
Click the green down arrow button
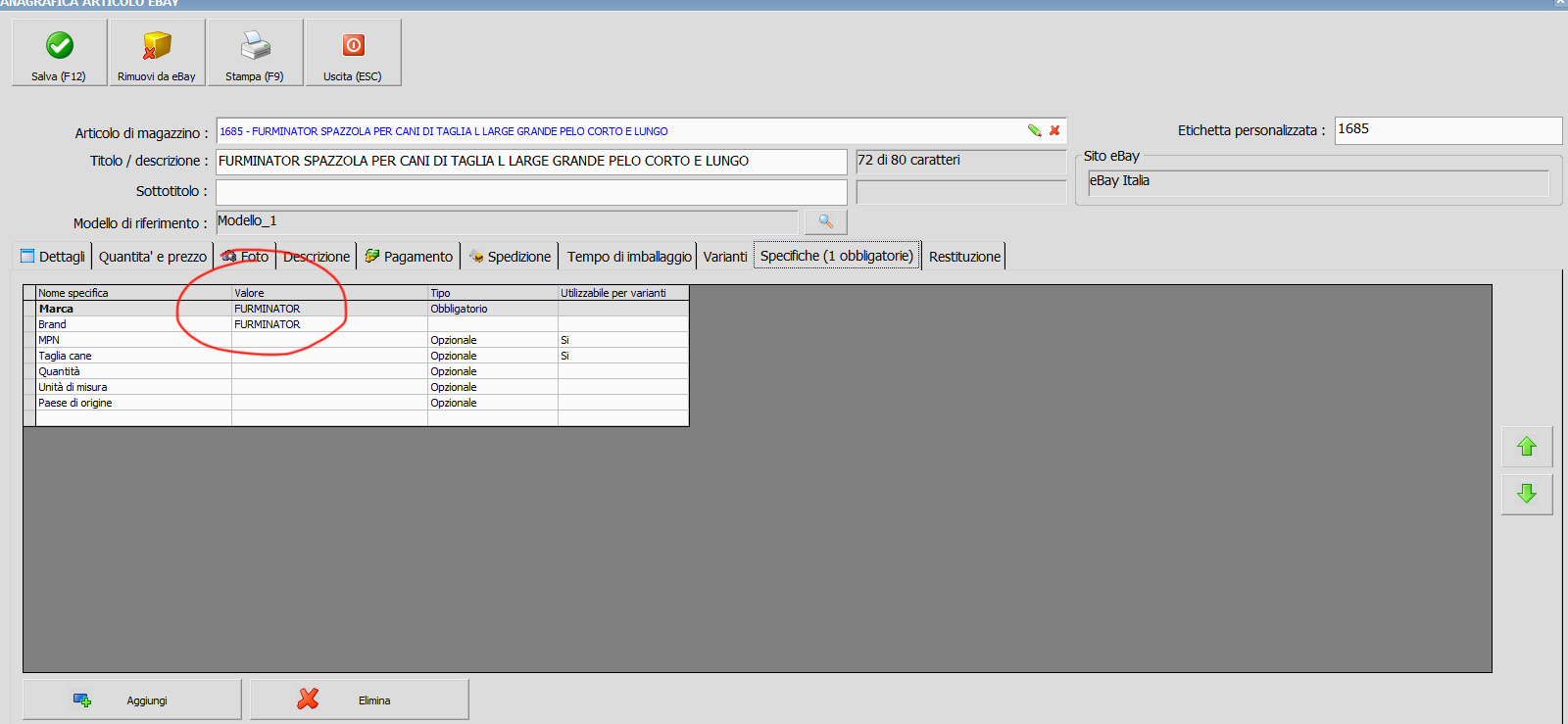tap(1526, 494)
